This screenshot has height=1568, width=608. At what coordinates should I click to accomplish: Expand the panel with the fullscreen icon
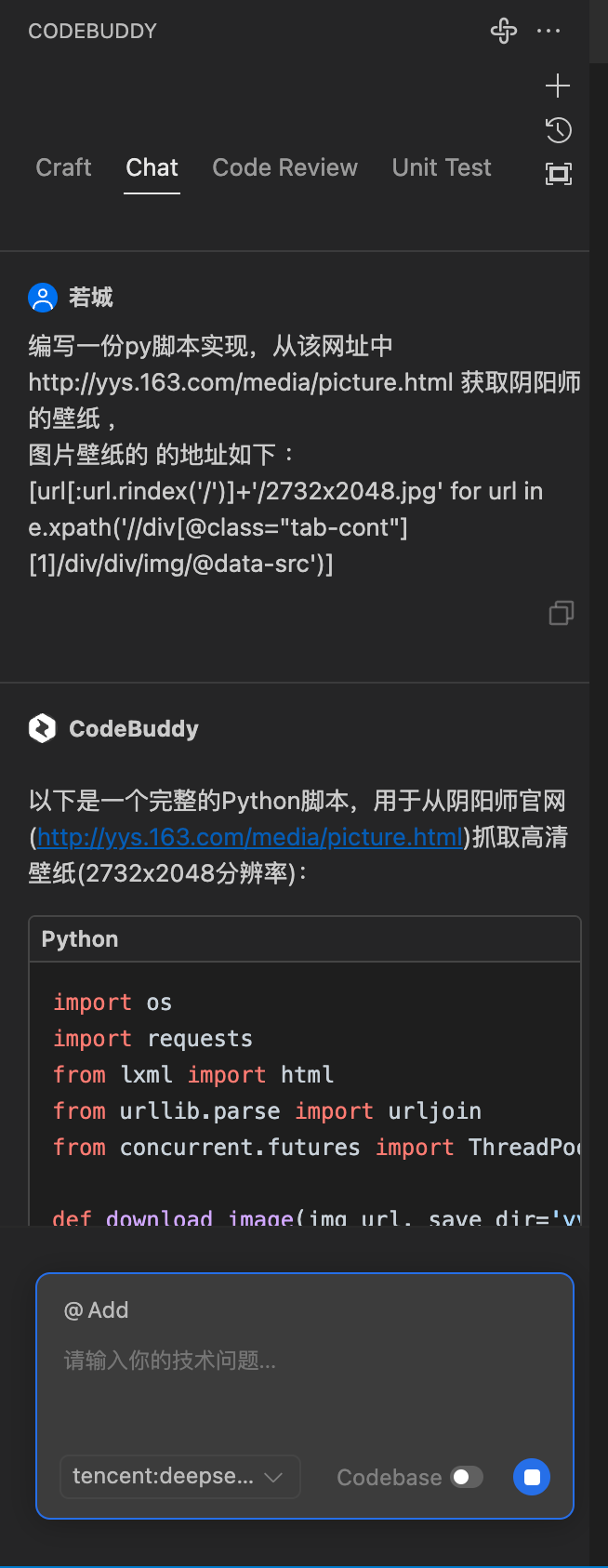(558, 173)
